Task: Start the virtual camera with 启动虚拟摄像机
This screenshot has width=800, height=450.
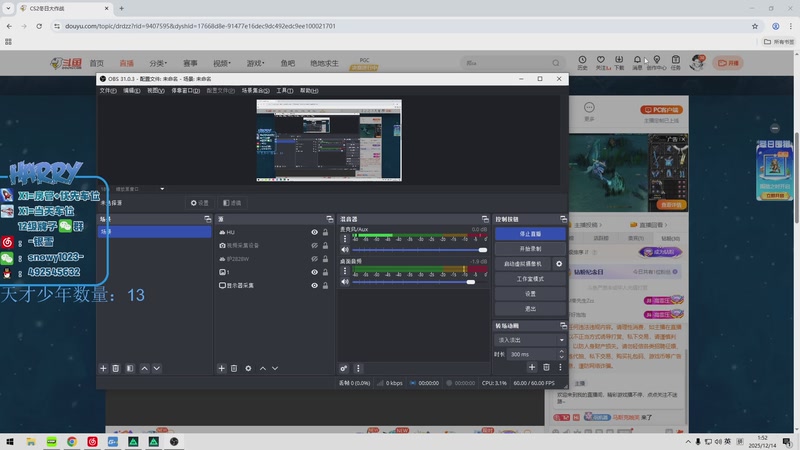Action: coord(523,264)
